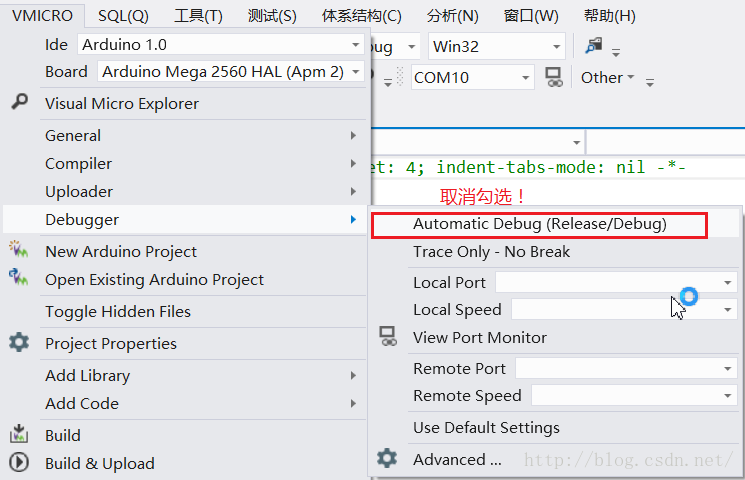Open the Local Speed dropdown

click(x=624, y=309)
